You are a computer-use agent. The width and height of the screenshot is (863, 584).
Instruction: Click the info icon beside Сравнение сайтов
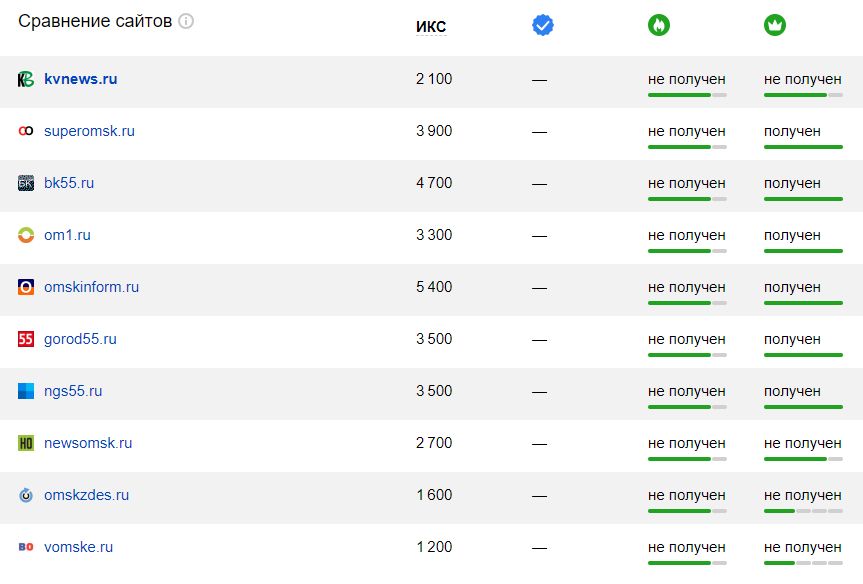click(x=186, y=21)
